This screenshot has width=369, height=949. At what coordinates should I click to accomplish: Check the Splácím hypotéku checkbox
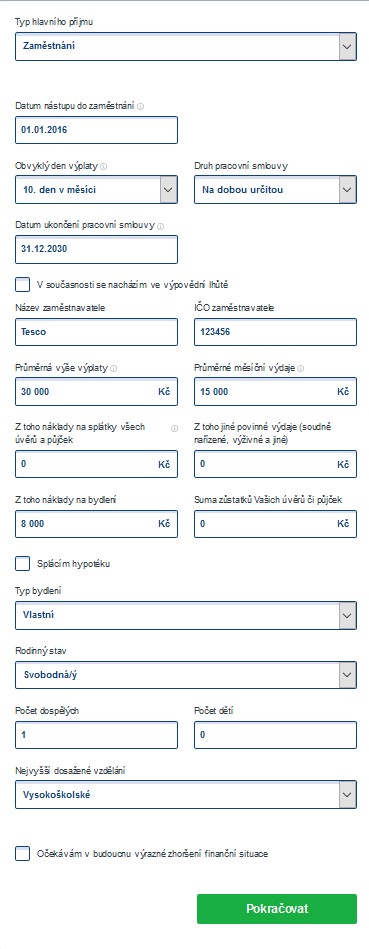[x=22, y=564]
